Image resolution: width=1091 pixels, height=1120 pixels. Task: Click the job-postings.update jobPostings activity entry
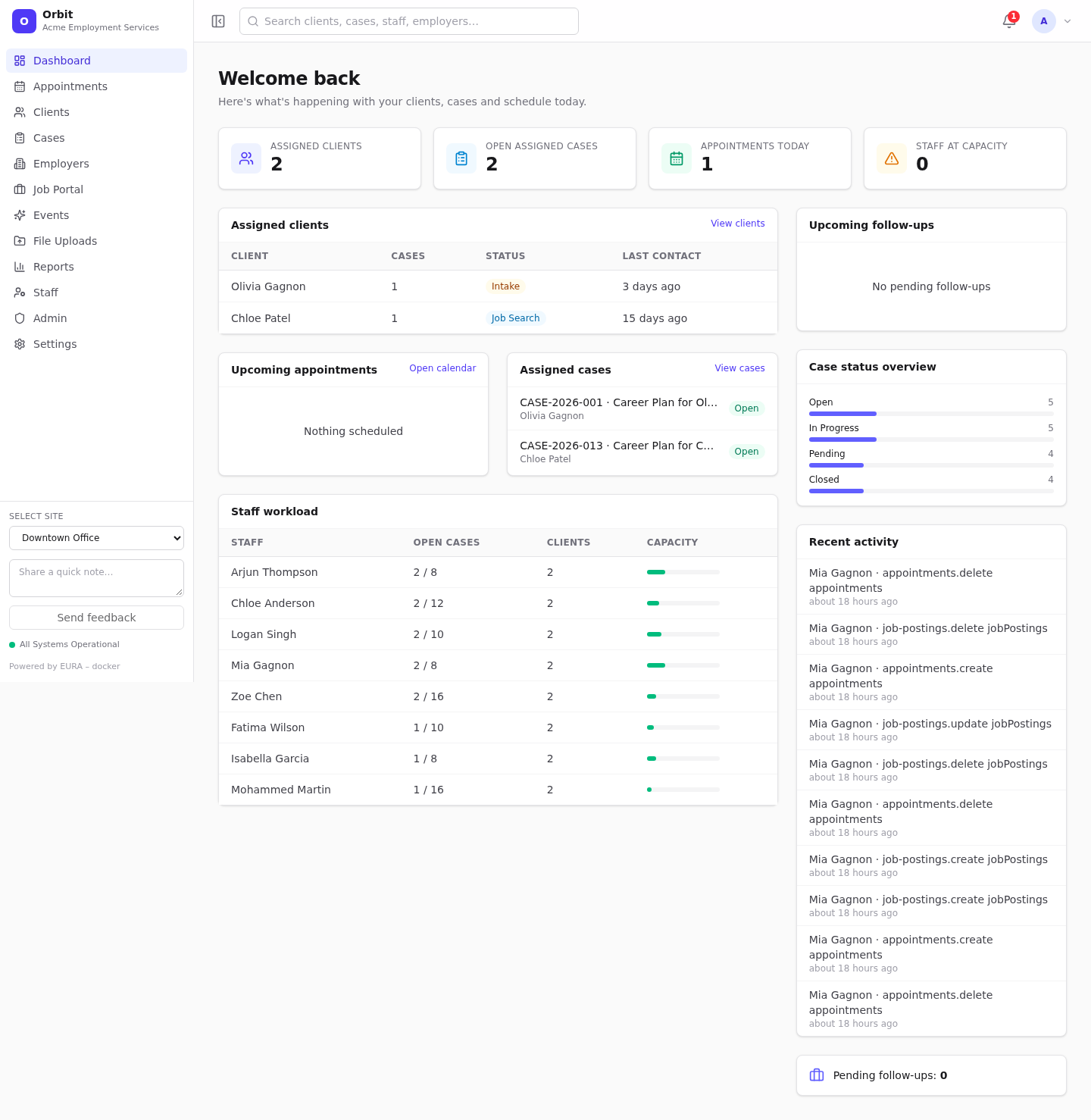point(931,730)
